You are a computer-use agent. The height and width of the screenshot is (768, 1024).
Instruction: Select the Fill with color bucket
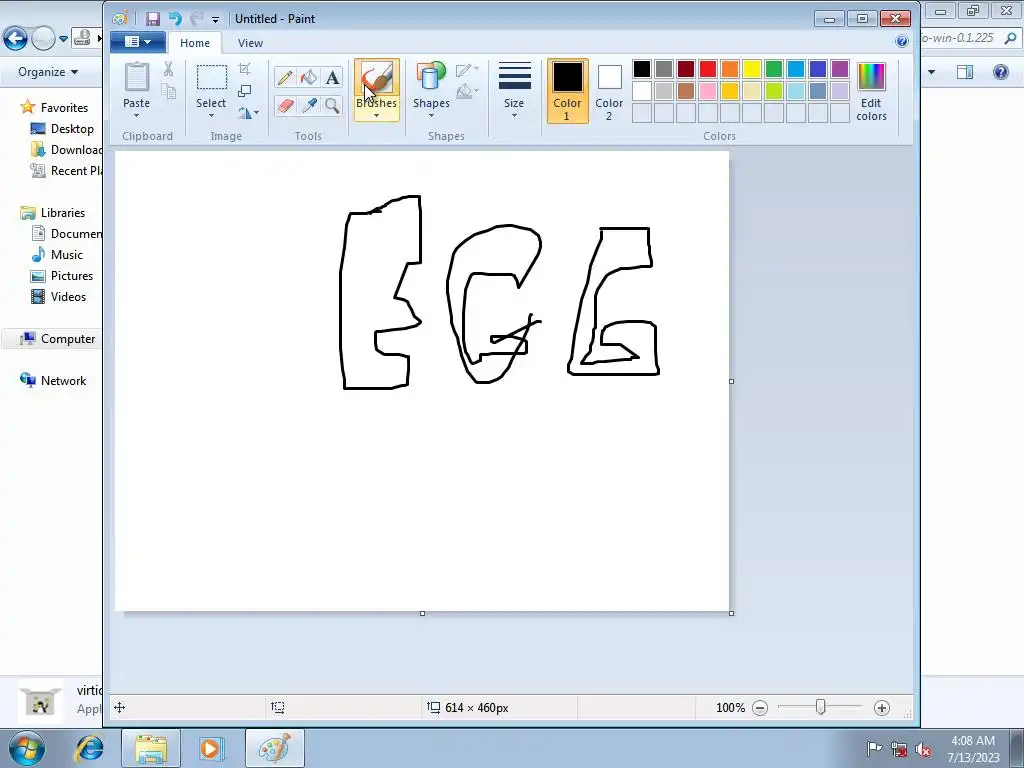click(309, 78)
